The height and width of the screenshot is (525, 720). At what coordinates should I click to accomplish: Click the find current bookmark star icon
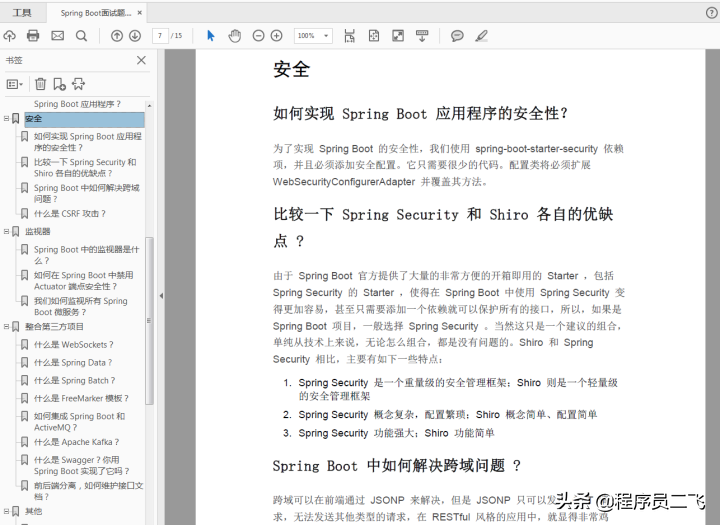[x=79, y=84]
